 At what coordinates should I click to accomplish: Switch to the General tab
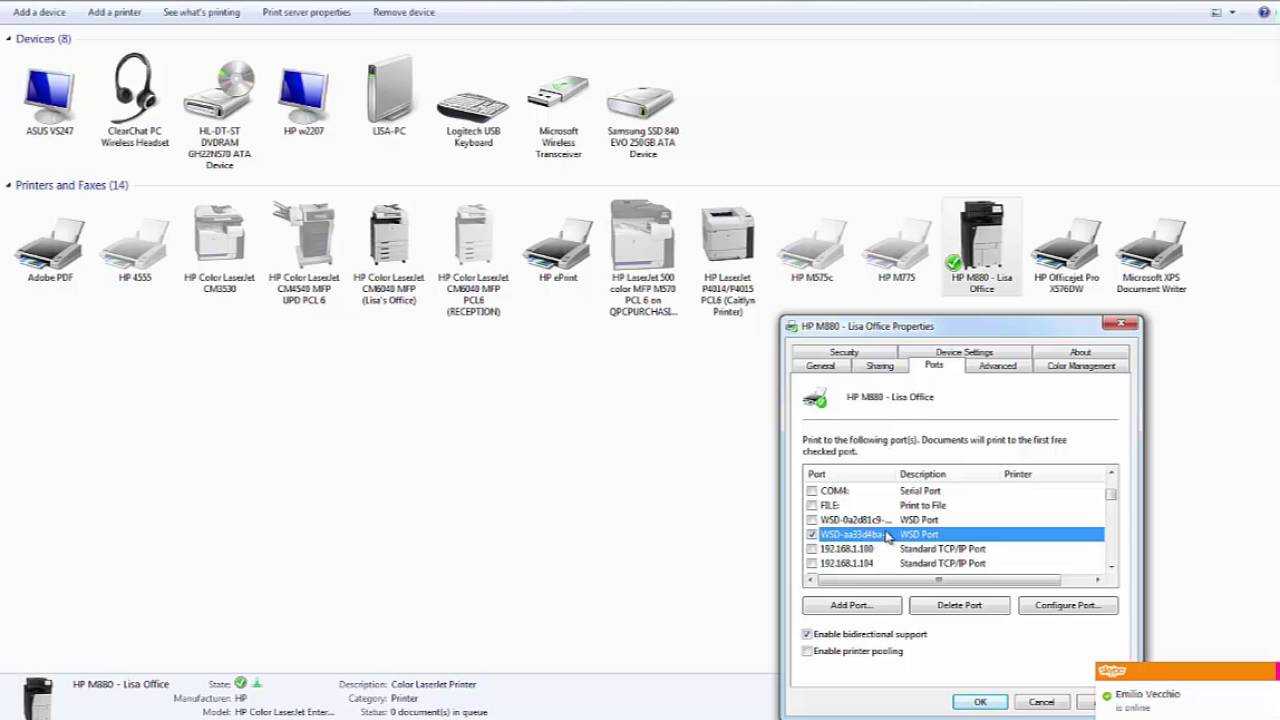[x=820, y=366]
